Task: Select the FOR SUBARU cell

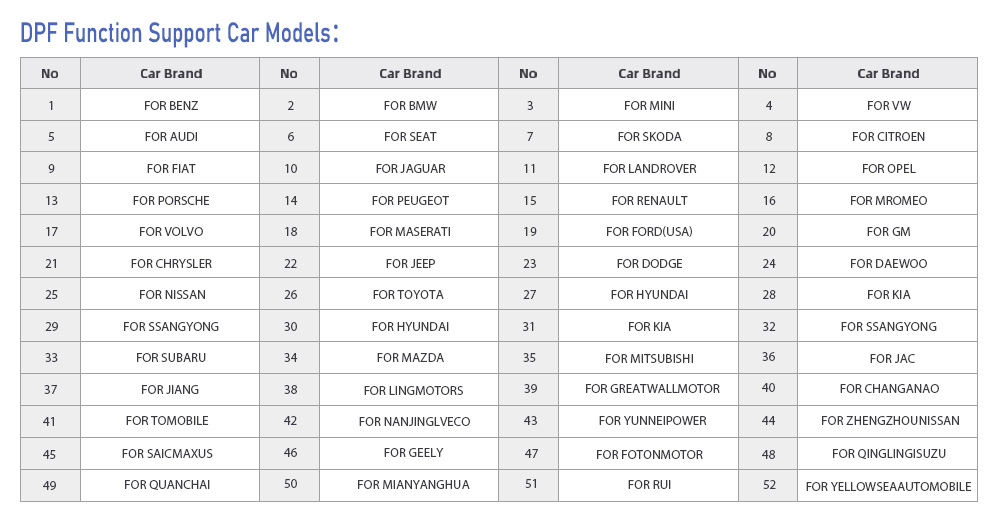Action: point(171,358)
